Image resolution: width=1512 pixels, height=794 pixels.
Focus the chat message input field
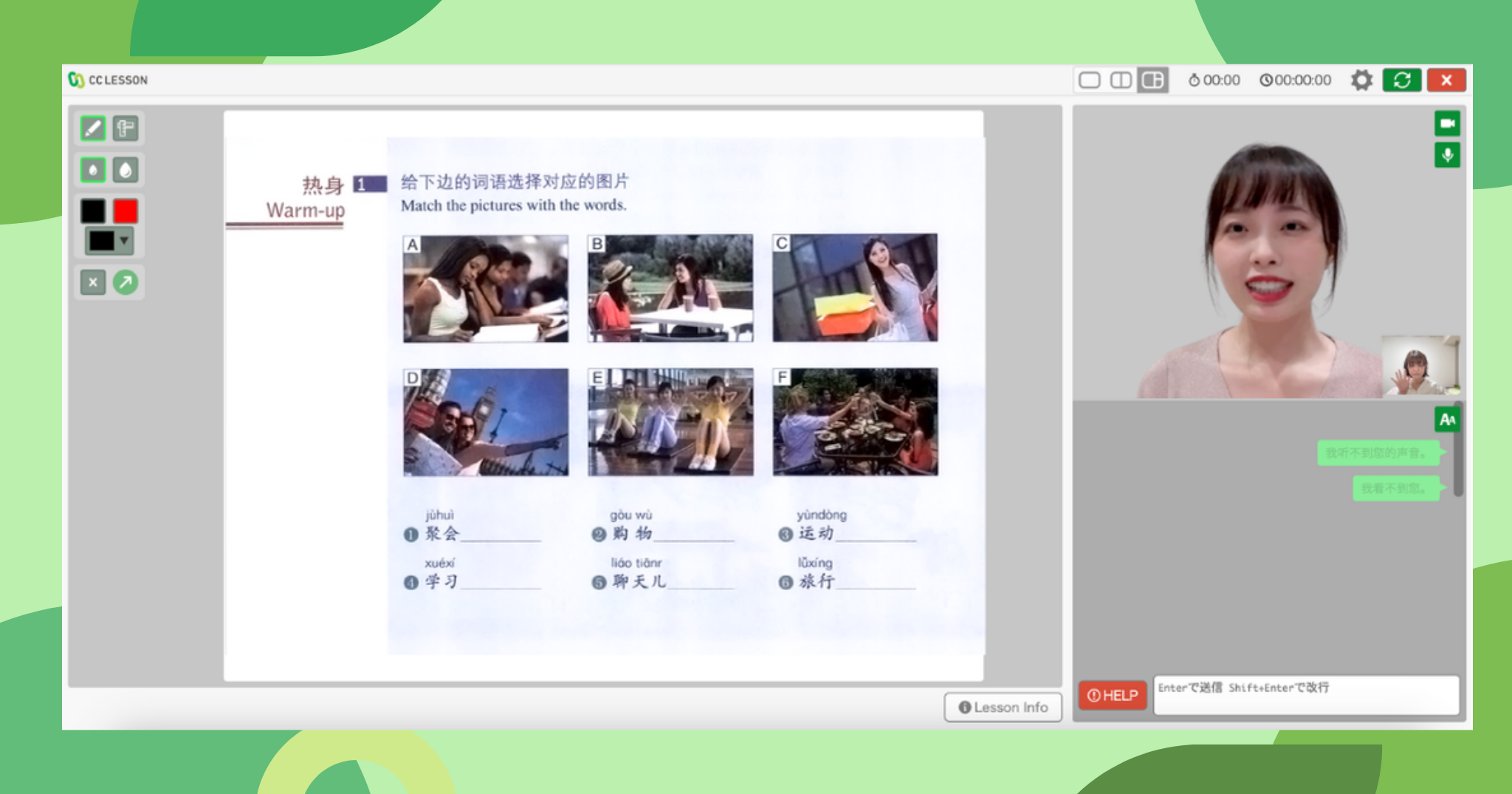tap(1306, 695)
